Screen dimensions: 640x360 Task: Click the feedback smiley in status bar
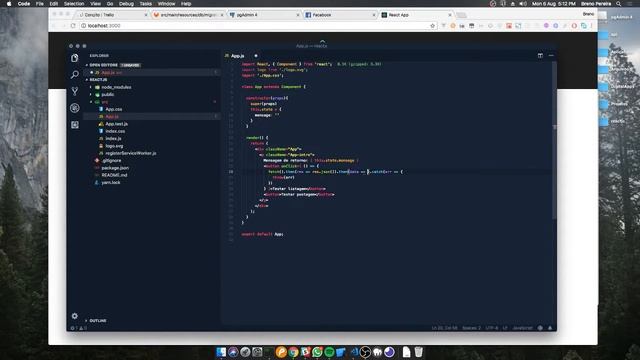(x=540, y=328)
